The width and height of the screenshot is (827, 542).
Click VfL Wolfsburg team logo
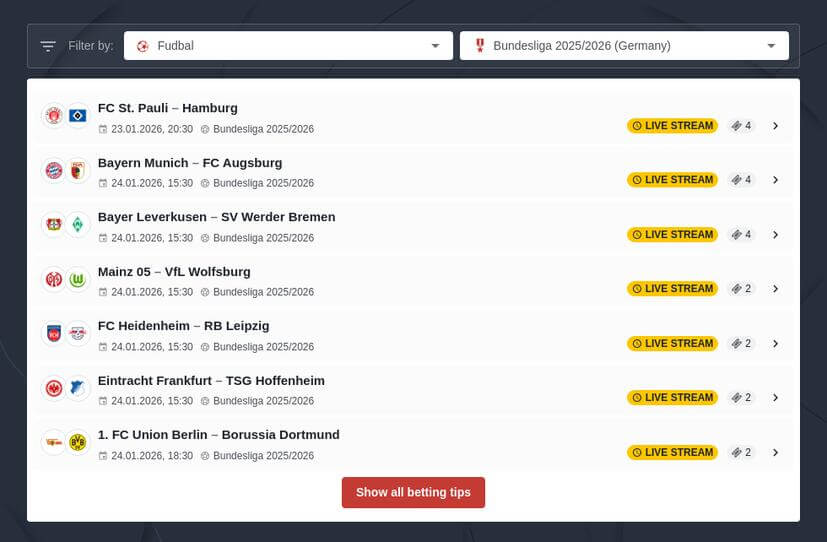click(78, 279)
